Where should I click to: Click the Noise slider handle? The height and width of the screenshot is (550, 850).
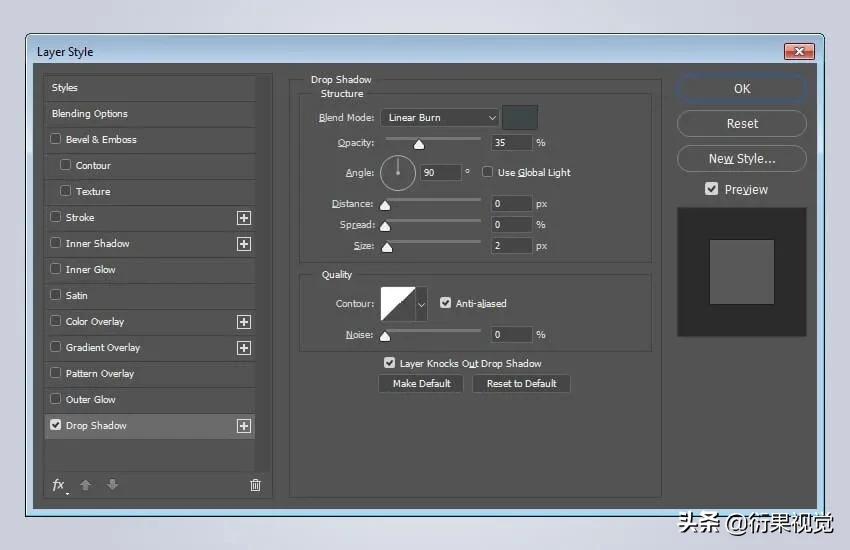(x=385, y=337)
